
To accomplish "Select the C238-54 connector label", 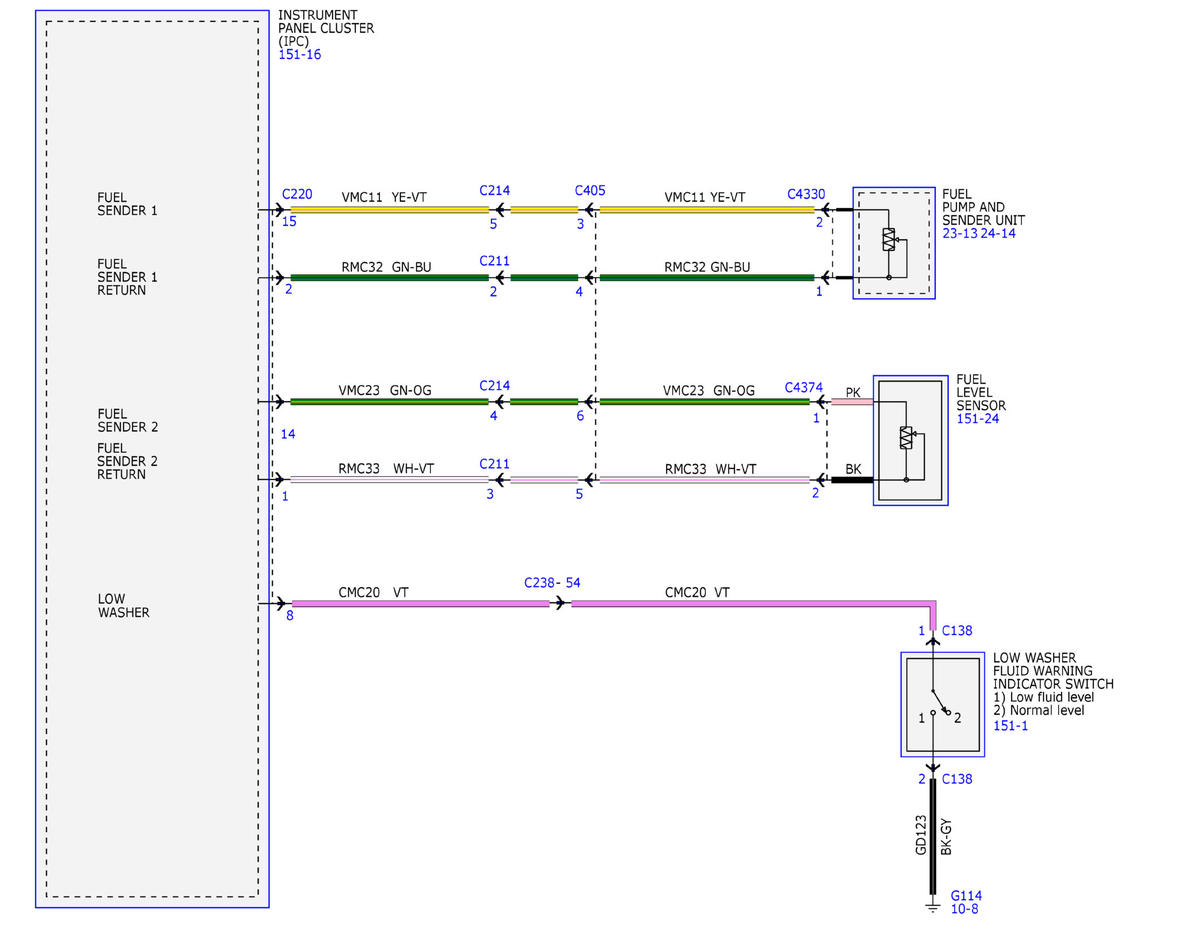I will click(553, 582).
